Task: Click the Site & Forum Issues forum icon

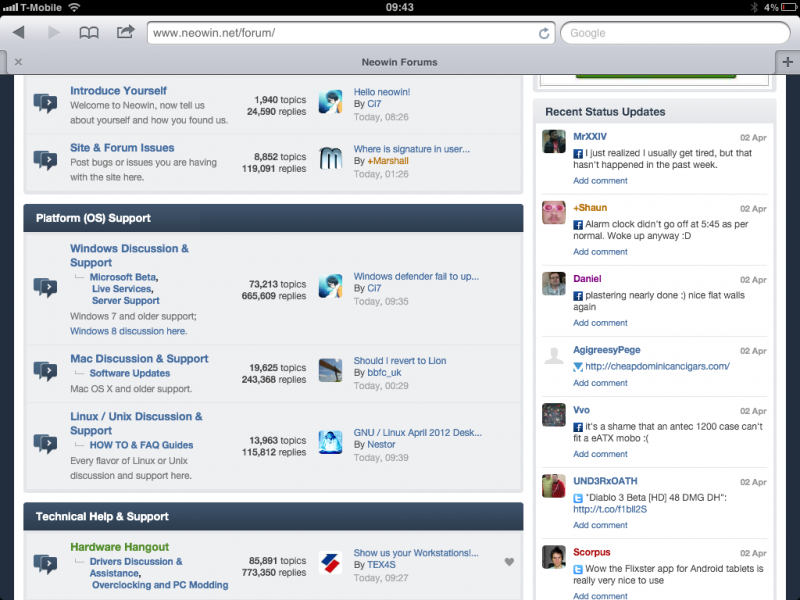Action: pos(45,160)
